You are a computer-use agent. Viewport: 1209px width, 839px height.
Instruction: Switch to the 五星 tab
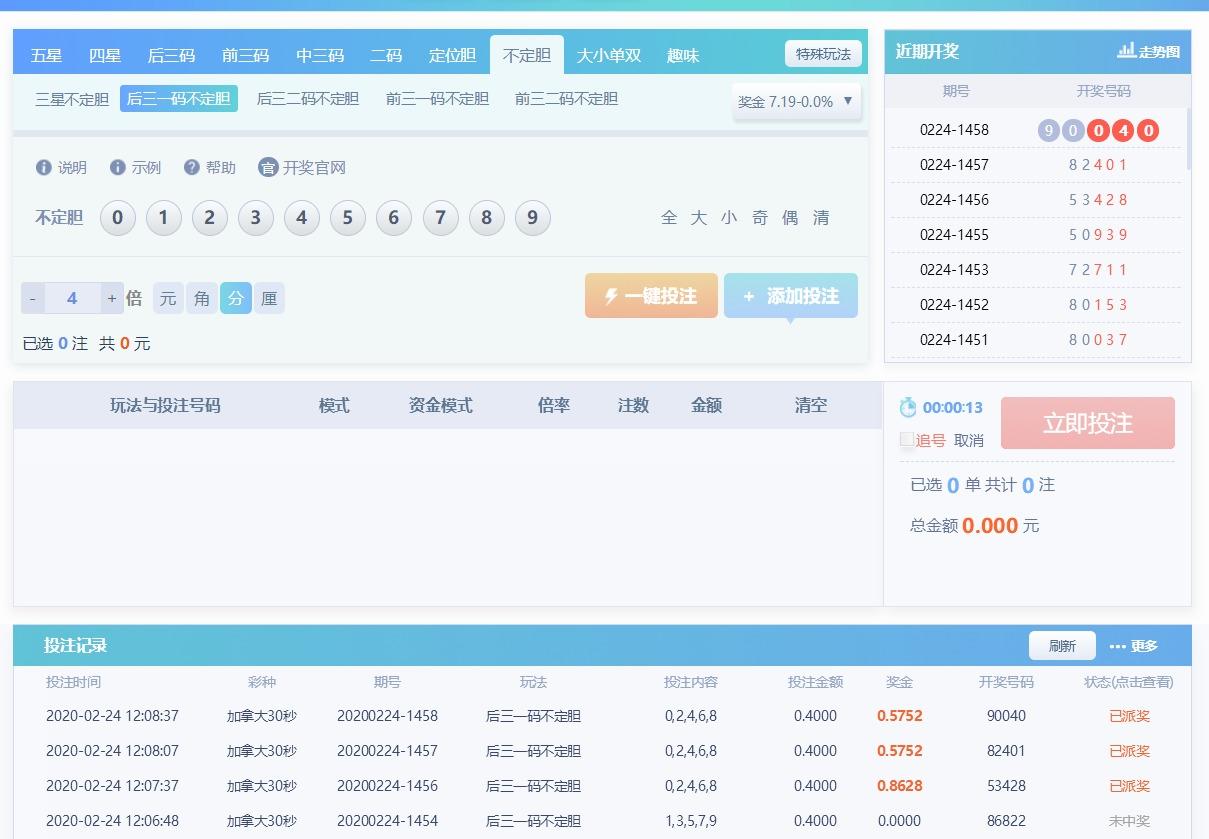pyautogui.click(x=46, y=55)
